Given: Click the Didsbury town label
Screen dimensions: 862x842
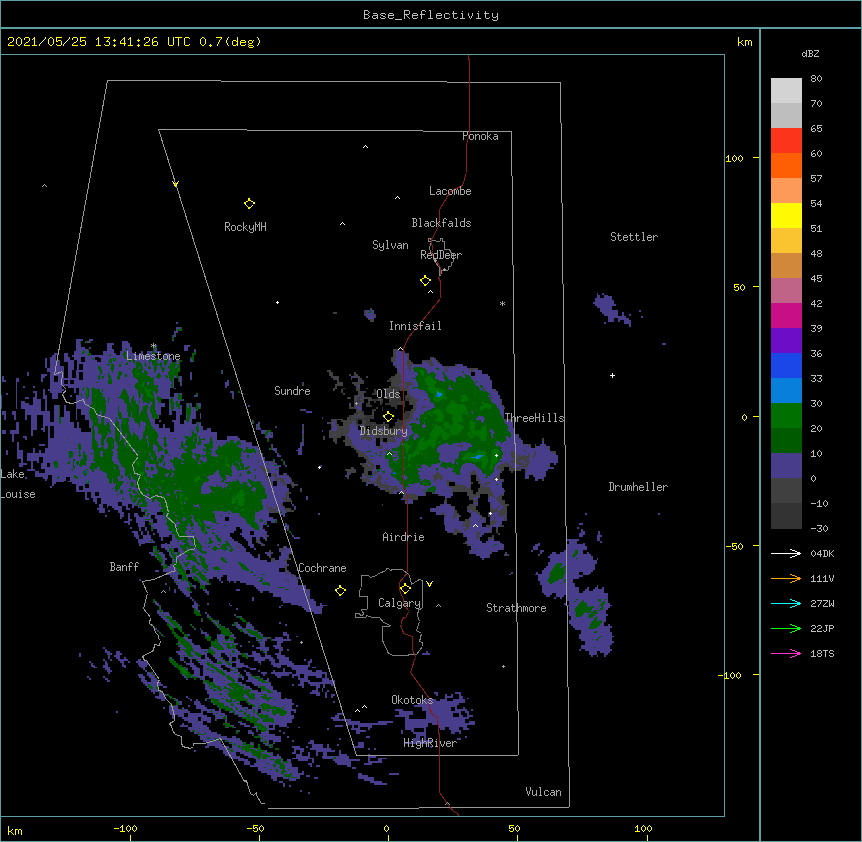Looking at the screenshot, I should click(x=384, y=431).
